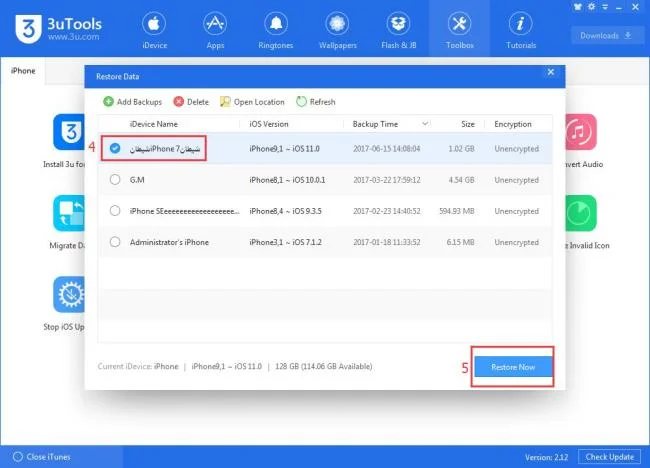
Task: Close the Restore Data dialog
Action: click(551, 72)
